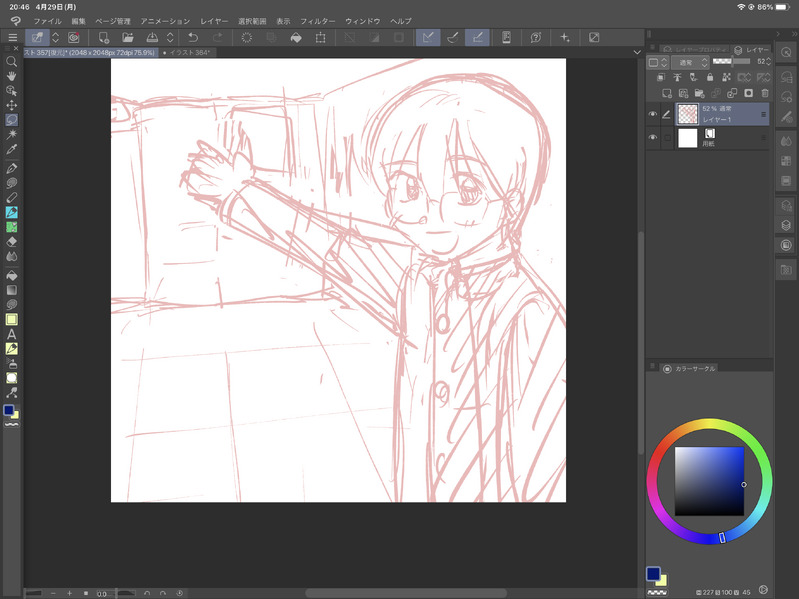Select the Lasso selection tool
Viewport: 799px width, 599px height.
(11, 120)
